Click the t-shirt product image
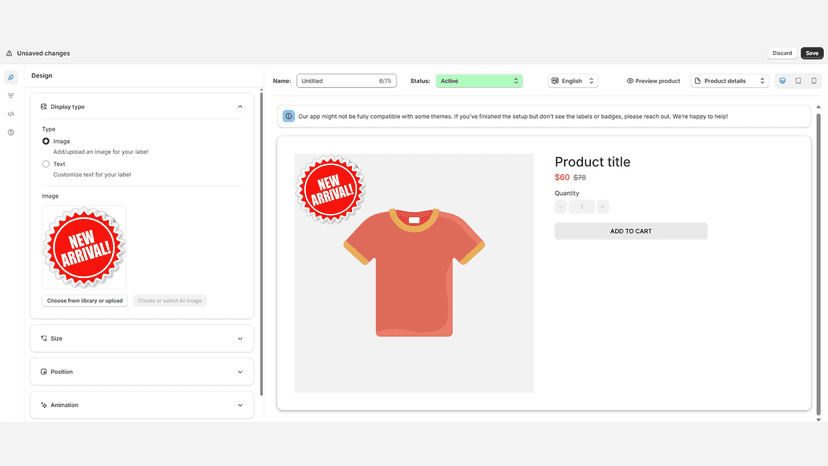Viewport: 828px width, 466px height. 414,273
